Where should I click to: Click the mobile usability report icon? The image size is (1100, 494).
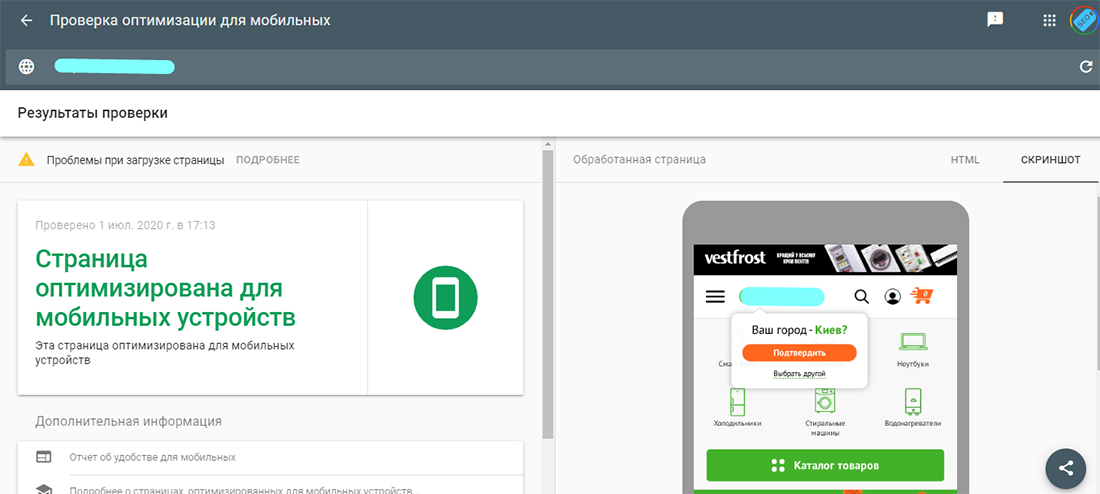pos(43,457)
